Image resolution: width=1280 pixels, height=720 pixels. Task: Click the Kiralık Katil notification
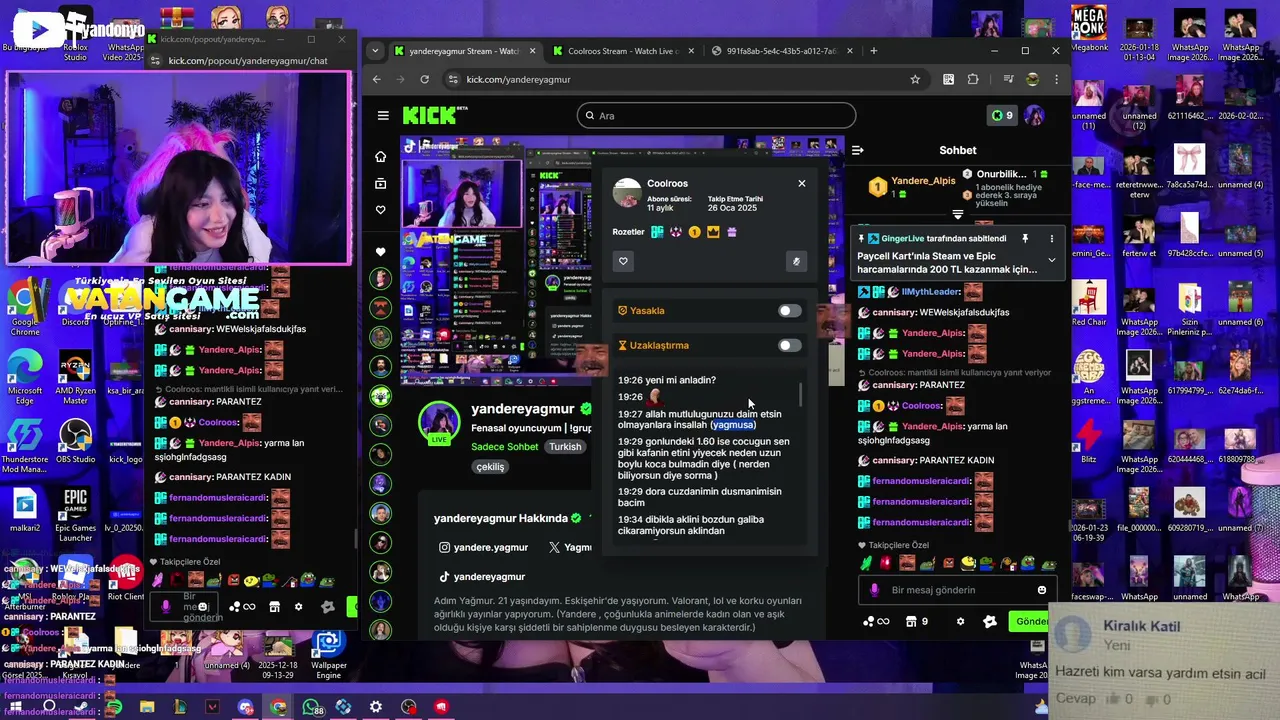click(1165, 661)
